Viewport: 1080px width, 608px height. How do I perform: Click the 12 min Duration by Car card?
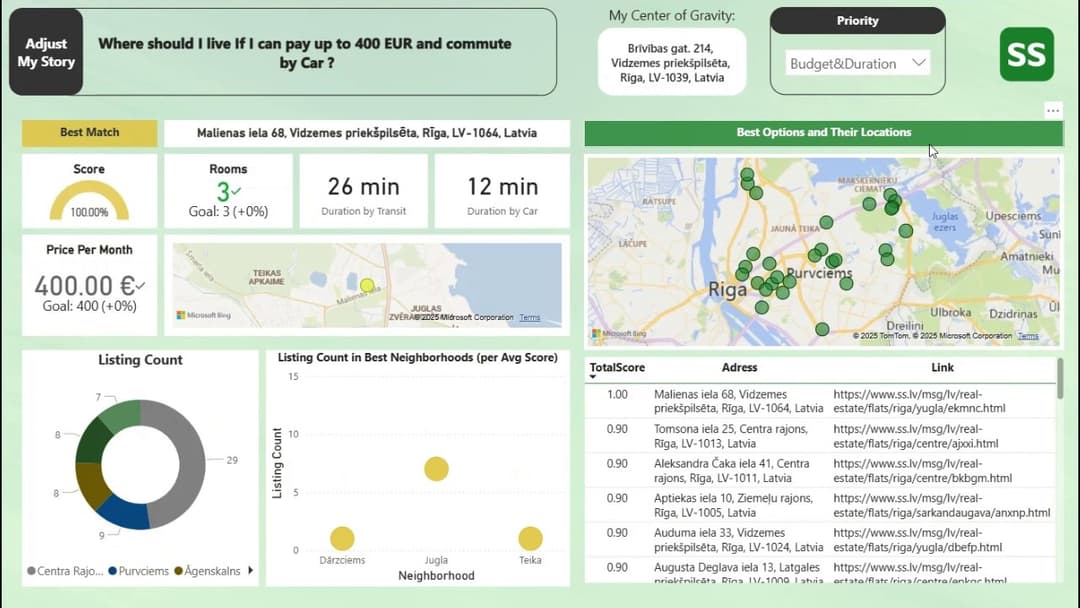pyautogui.click(x=502, y=191)
